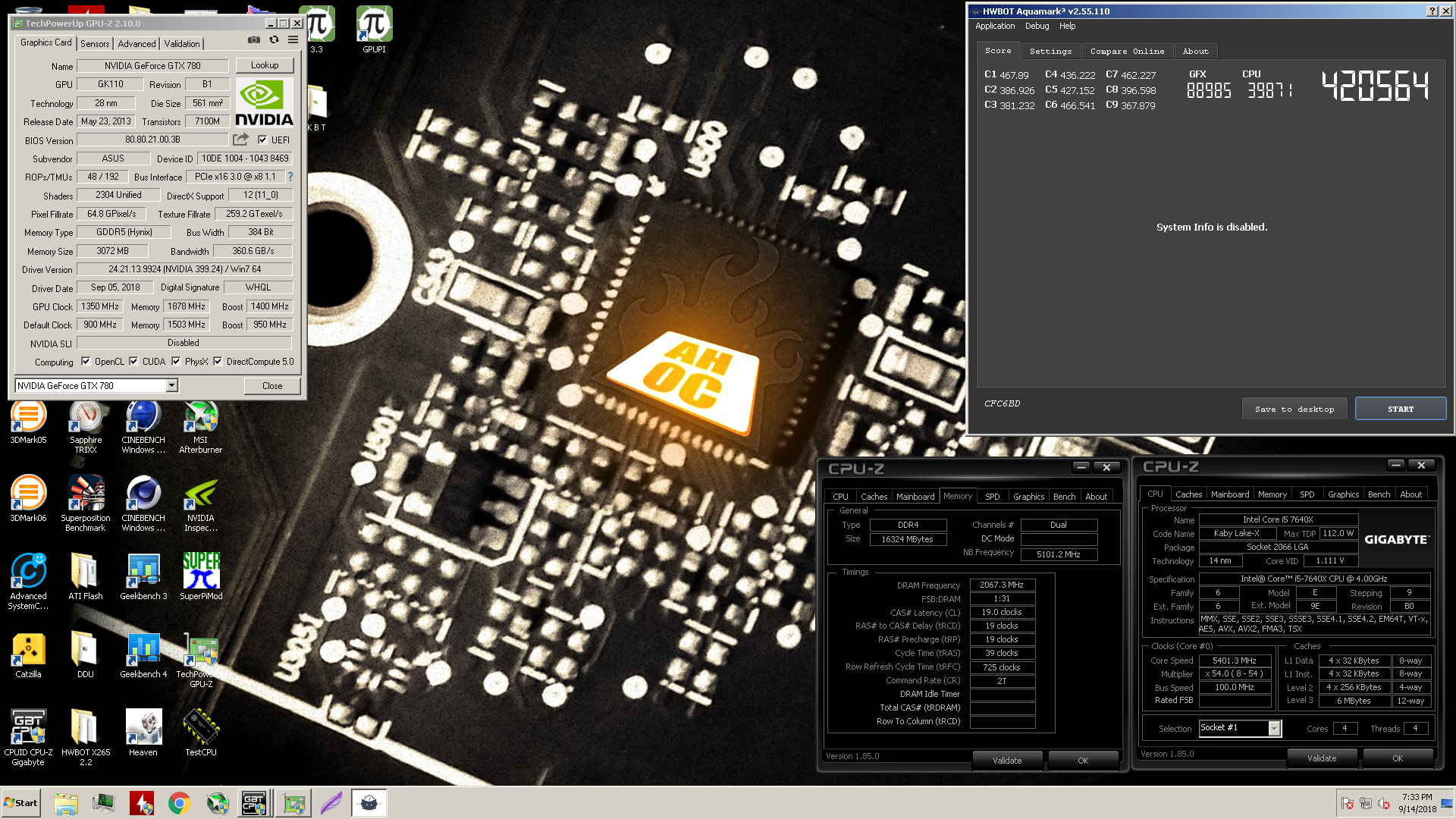Open Windows Explorer from the taskbar
Viewport: 1456px width, 819px height.
[x=66, y=803]
